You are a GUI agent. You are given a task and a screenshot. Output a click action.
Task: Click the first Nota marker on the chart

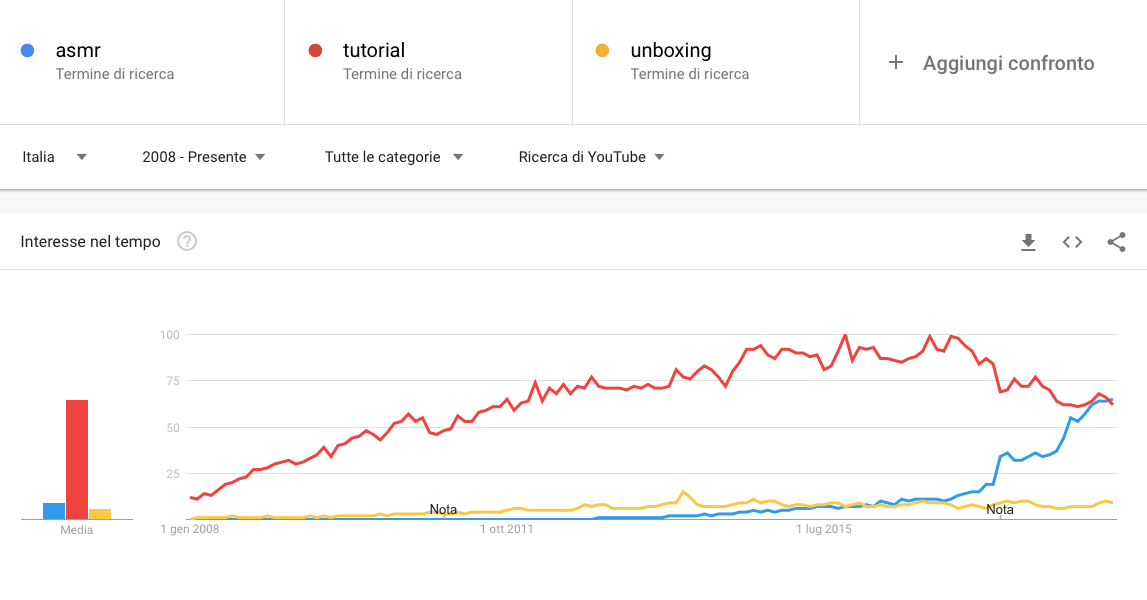coord(443,509)
